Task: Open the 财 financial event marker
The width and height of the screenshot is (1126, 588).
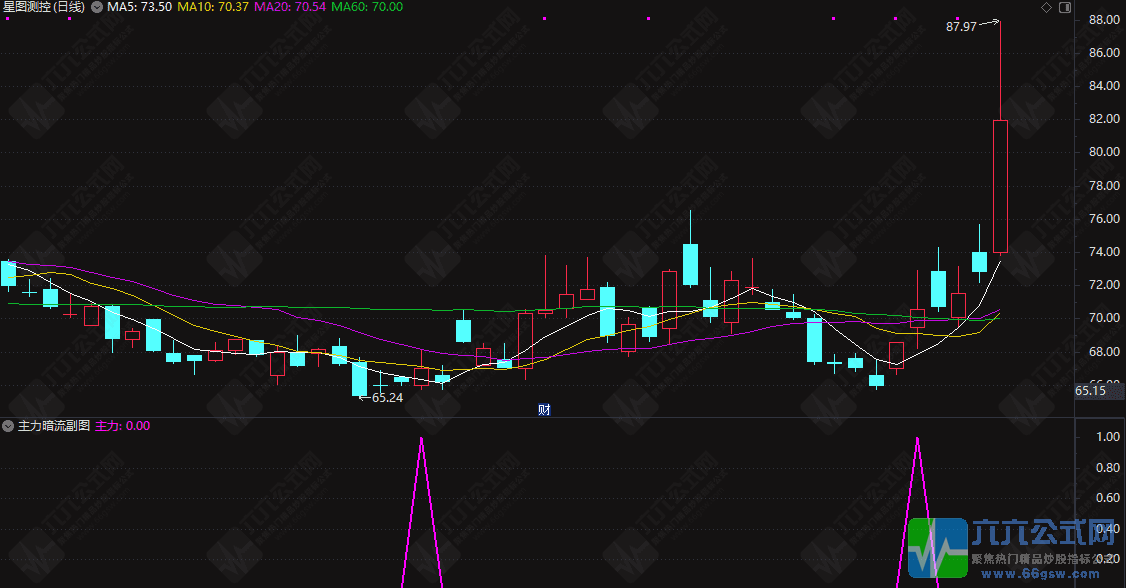Action: (x=544, y=410)
